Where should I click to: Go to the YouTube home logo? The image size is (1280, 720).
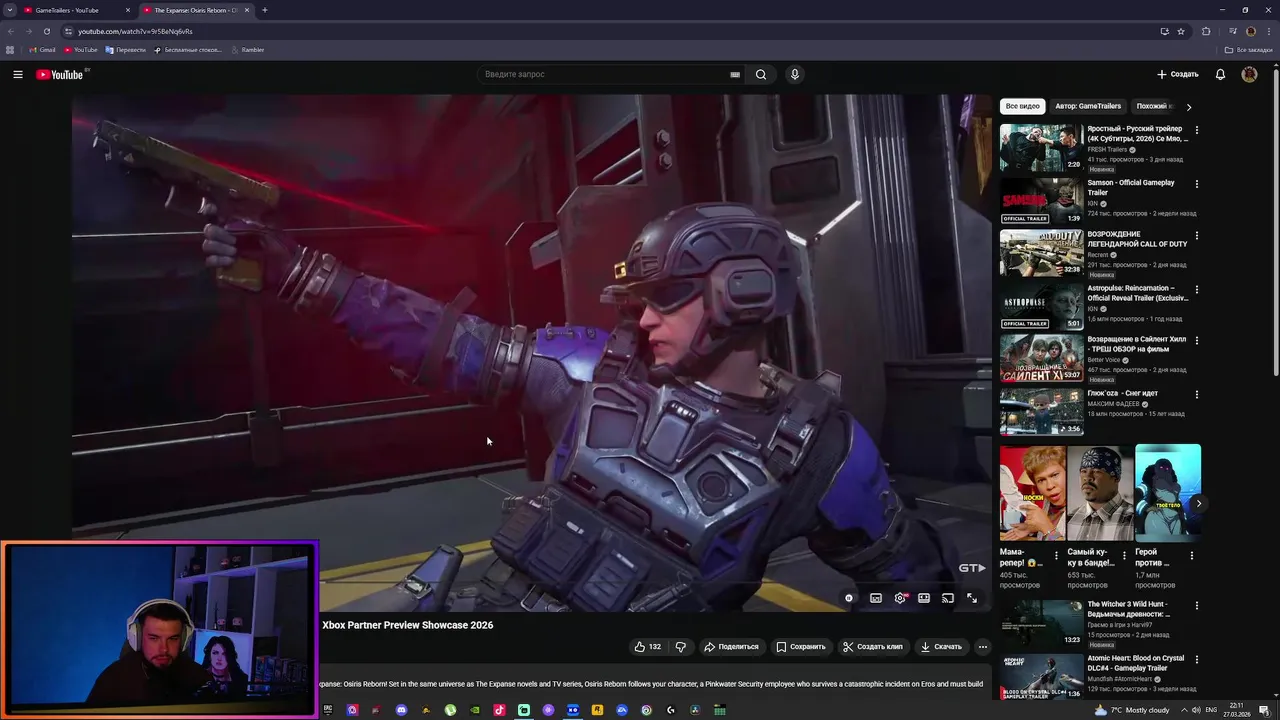click(60, 74)
